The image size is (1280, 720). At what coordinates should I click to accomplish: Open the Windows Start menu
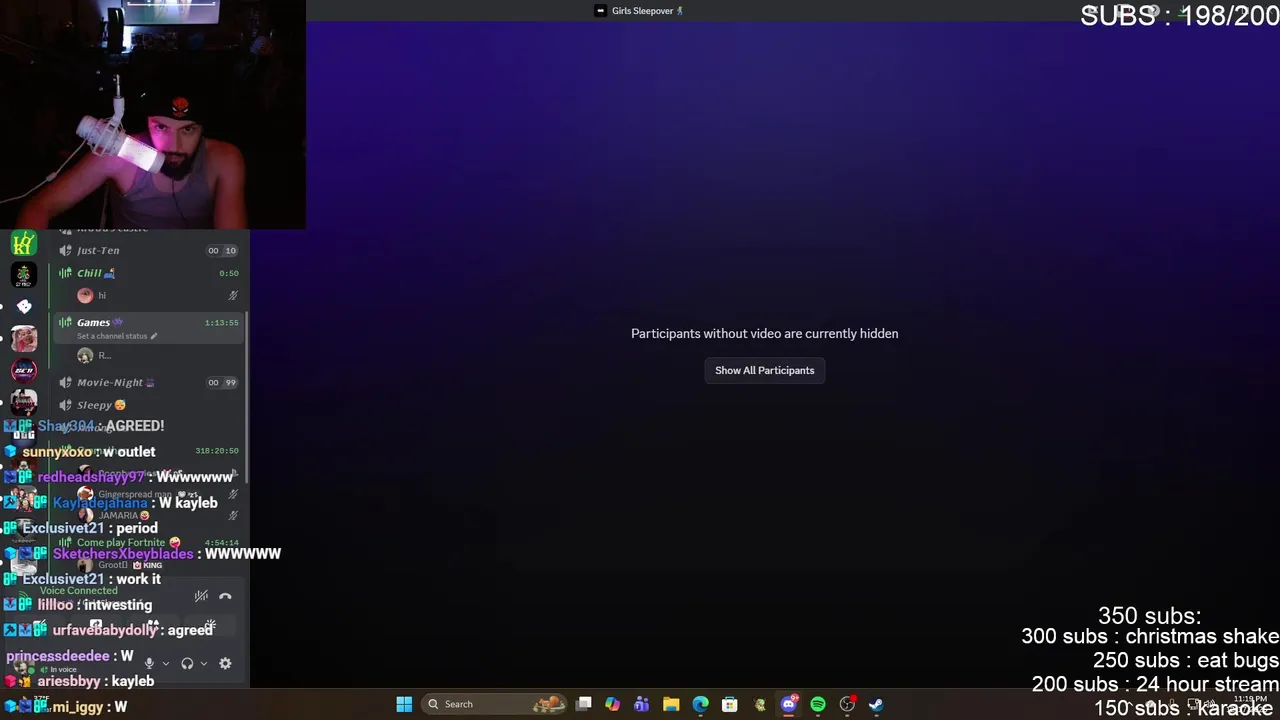coord(404,704)
